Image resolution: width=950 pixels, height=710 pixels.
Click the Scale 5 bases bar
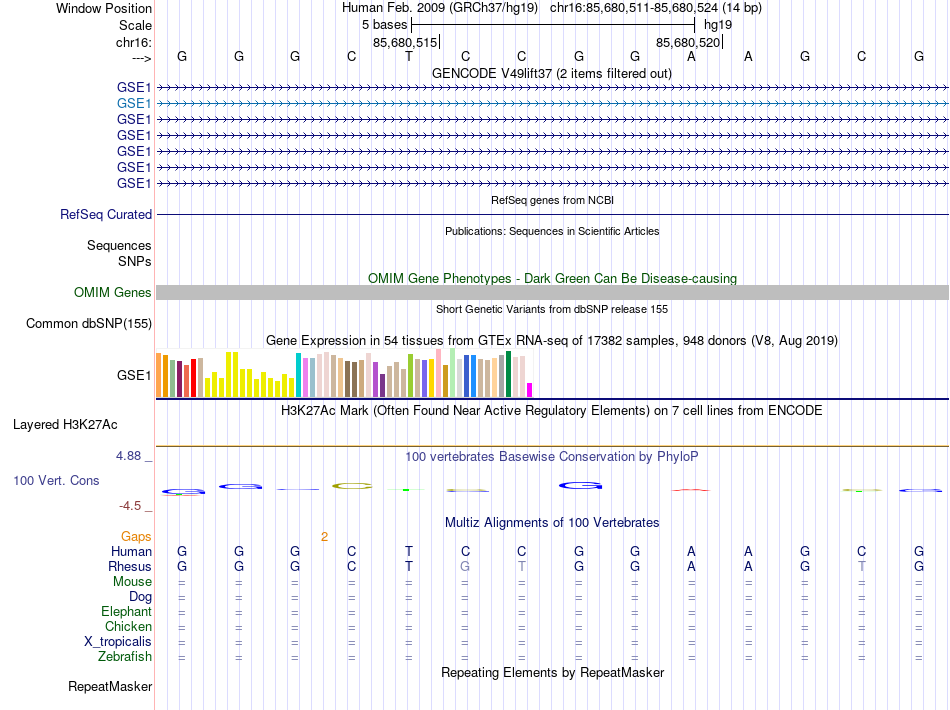coord(553,25)
